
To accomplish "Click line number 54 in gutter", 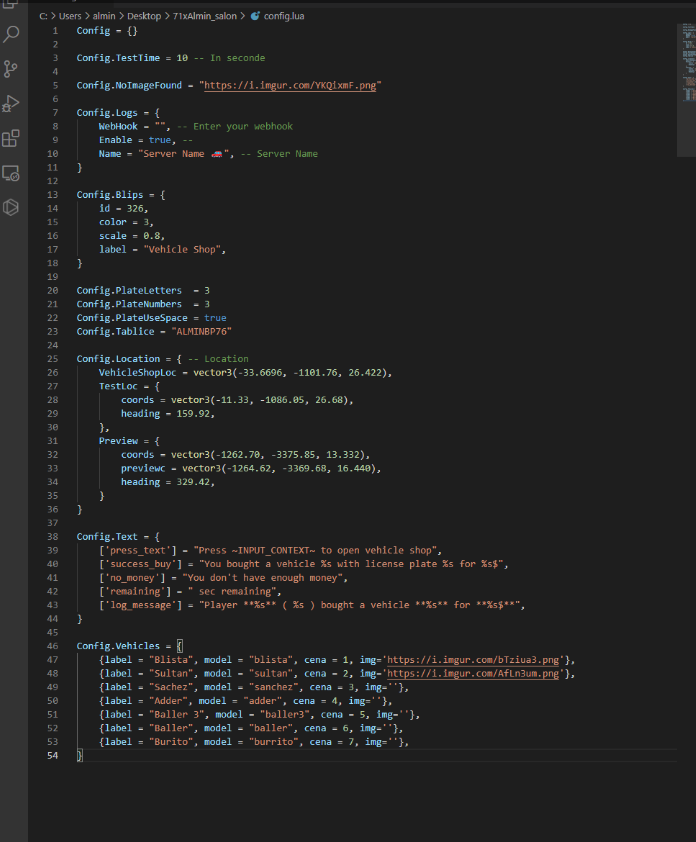I will [x=53, y=756].
